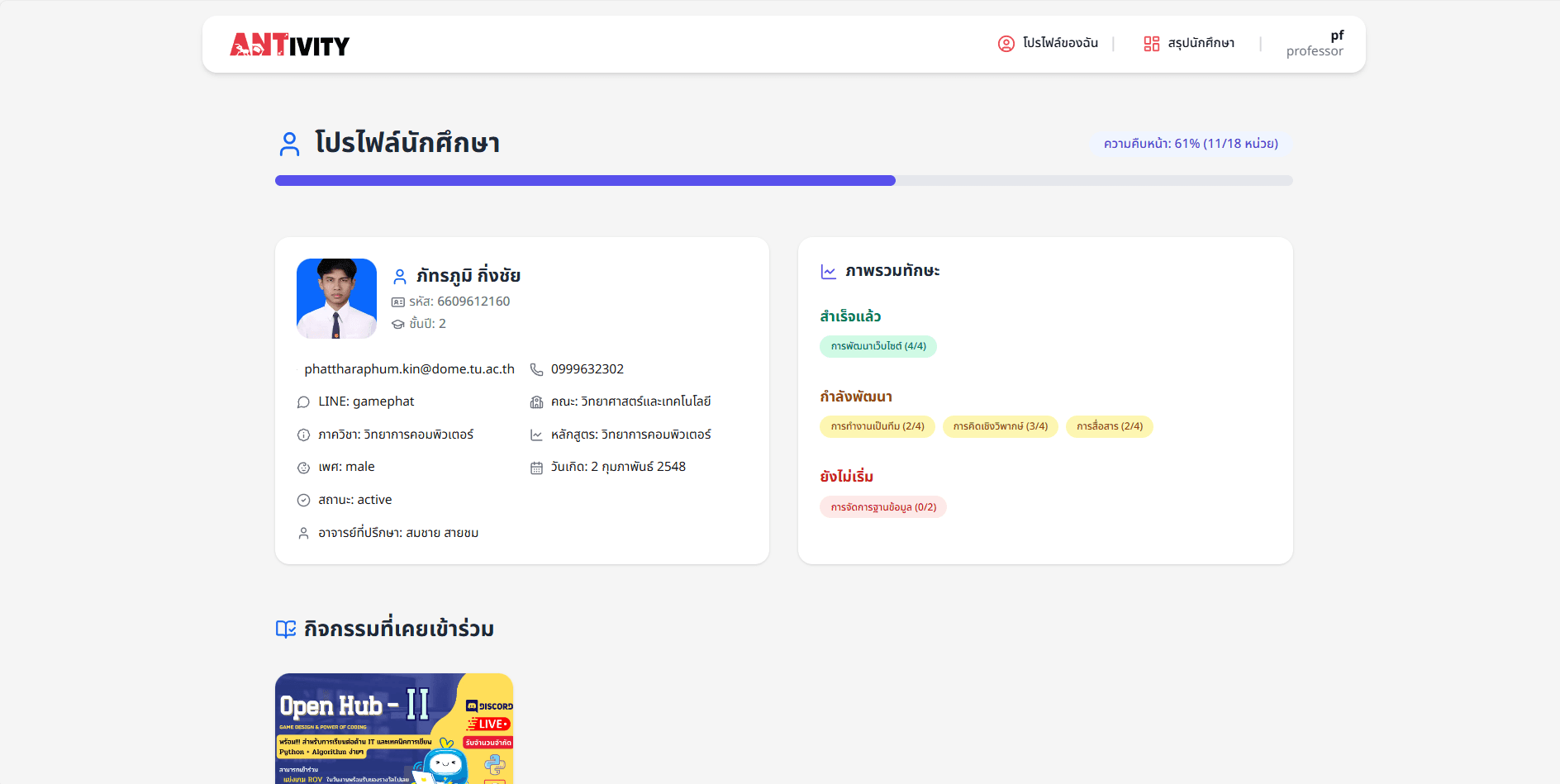Open the สรุปนักศึกษา menu item
This screenshot has height=784, width=1560.
tap(1201, 43)
